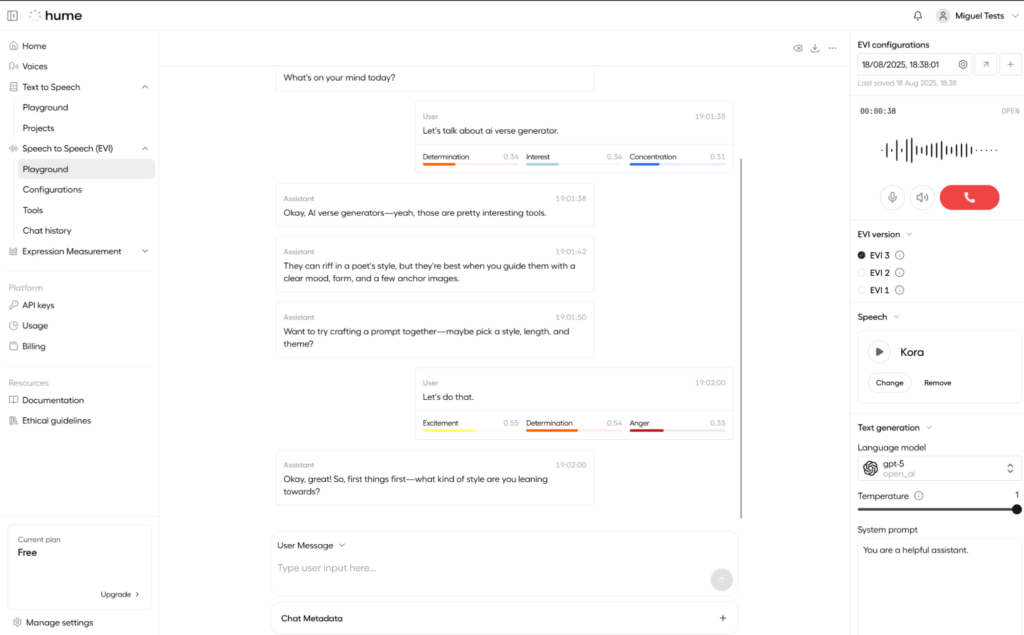Viewport: 1024px width, 635px height.
Task: Toggle the sidebar collapse icon
Action: pos(12,16)
